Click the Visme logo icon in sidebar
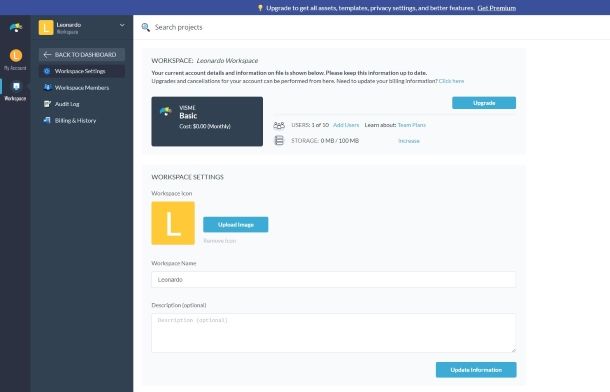610x392 pixels. (x=16, y=27)
